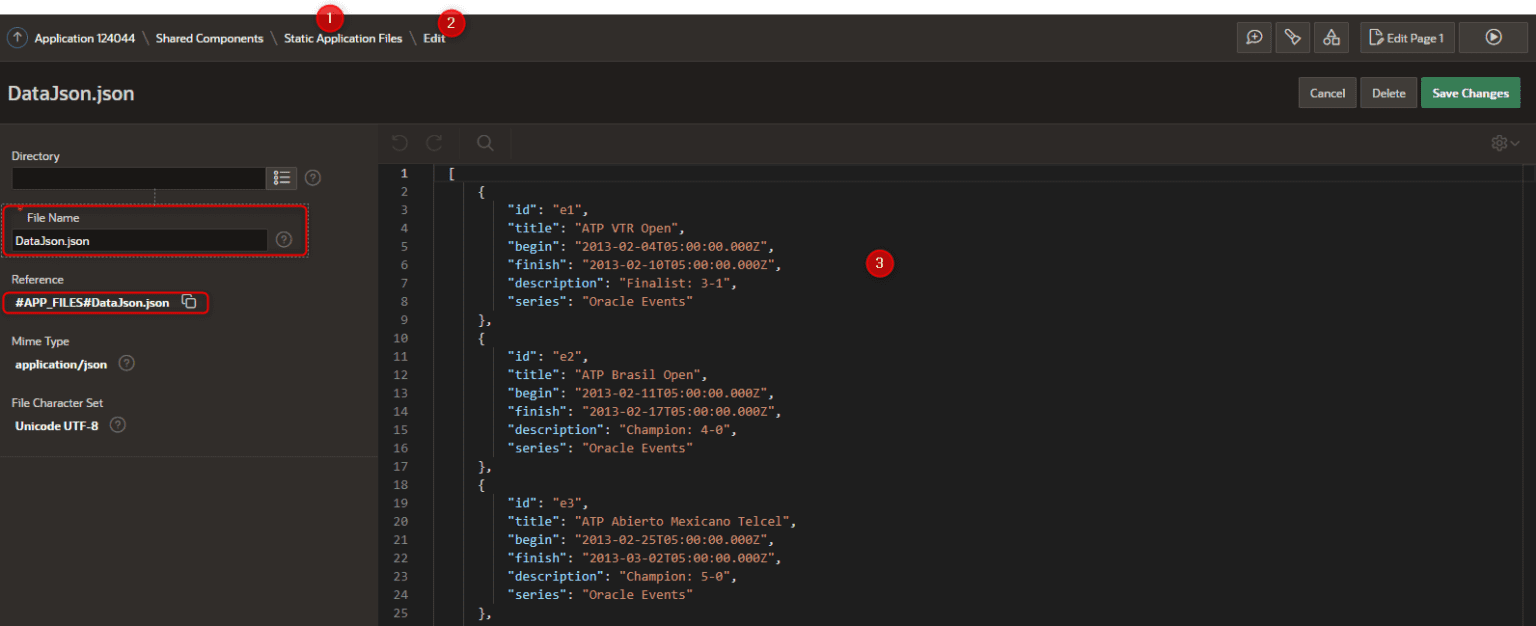Image resolution: width=1536 pixels, height=626 pixels.
Task: Save changes to DataJson.json
Action: click(1470, 92)
